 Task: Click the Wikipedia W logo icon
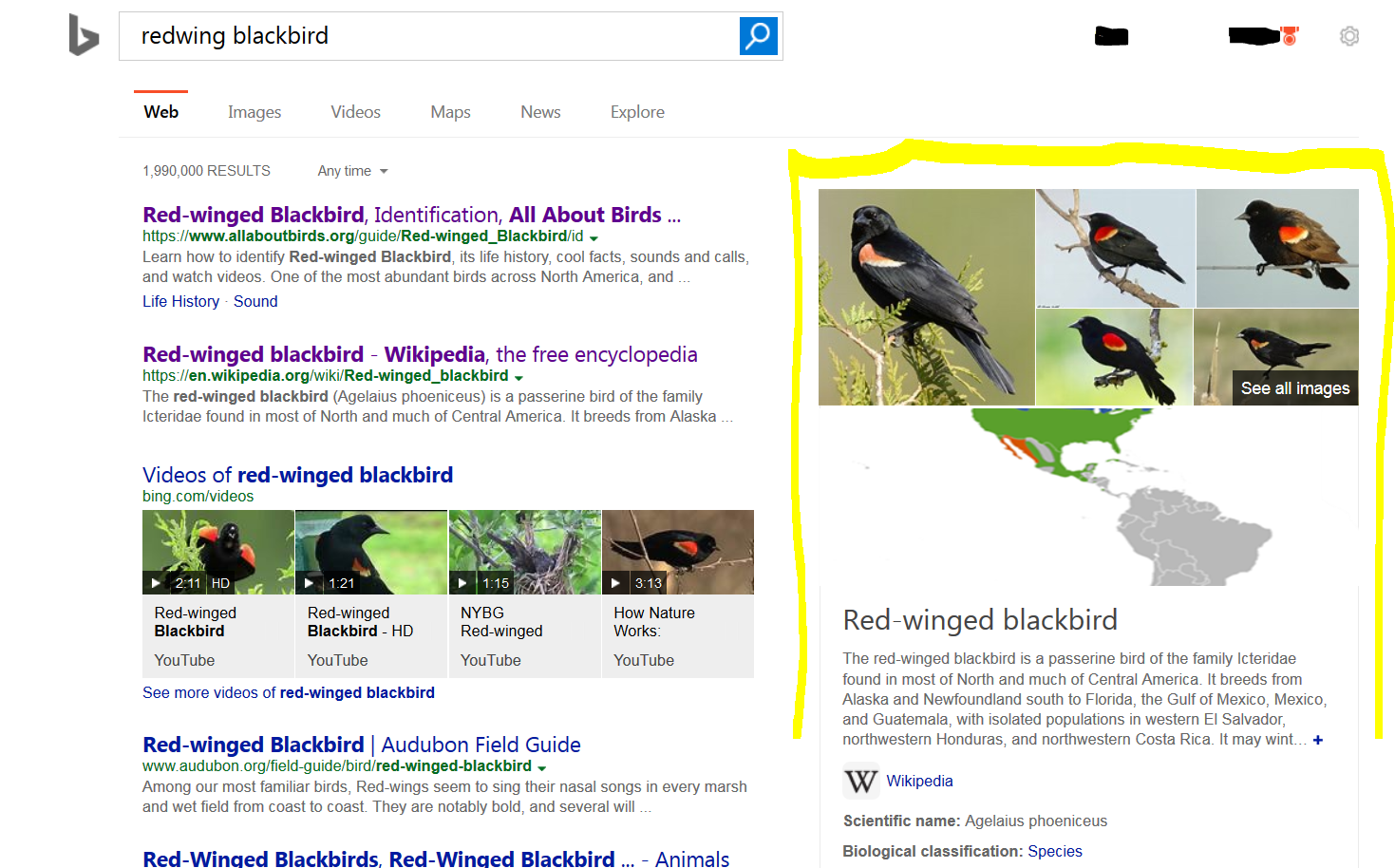point(860,781)
